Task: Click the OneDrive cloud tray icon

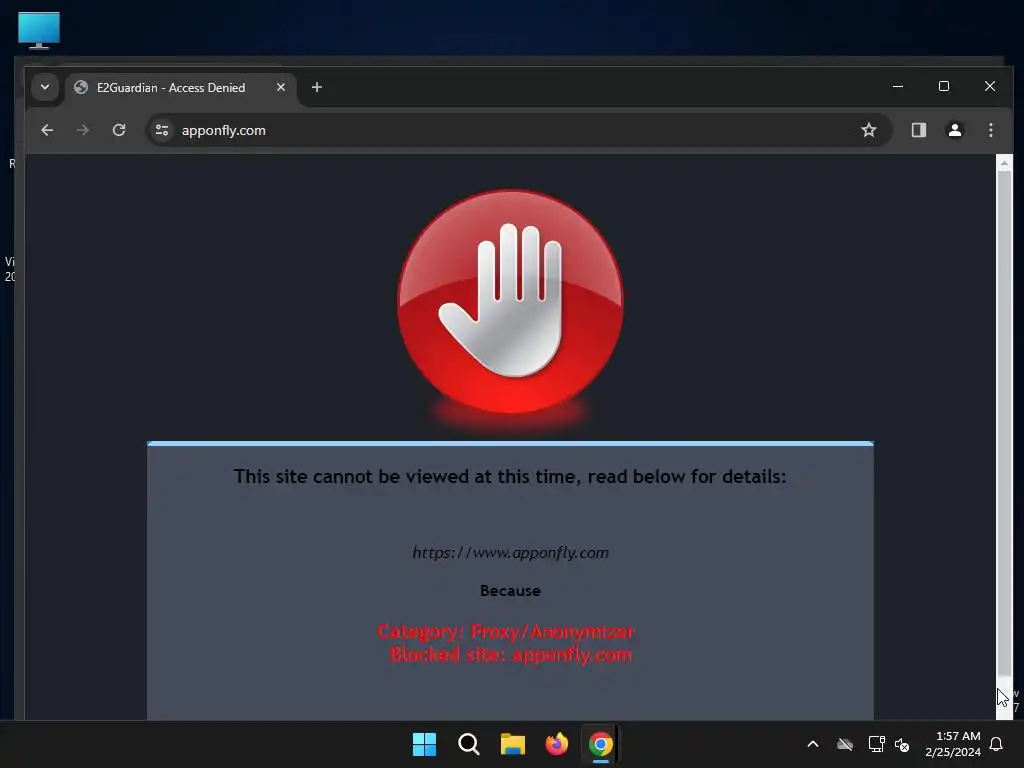Action: click(845, 744)
